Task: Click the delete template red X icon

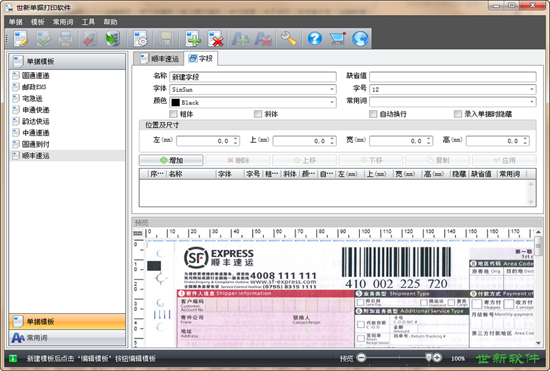Action: point(216,39)
